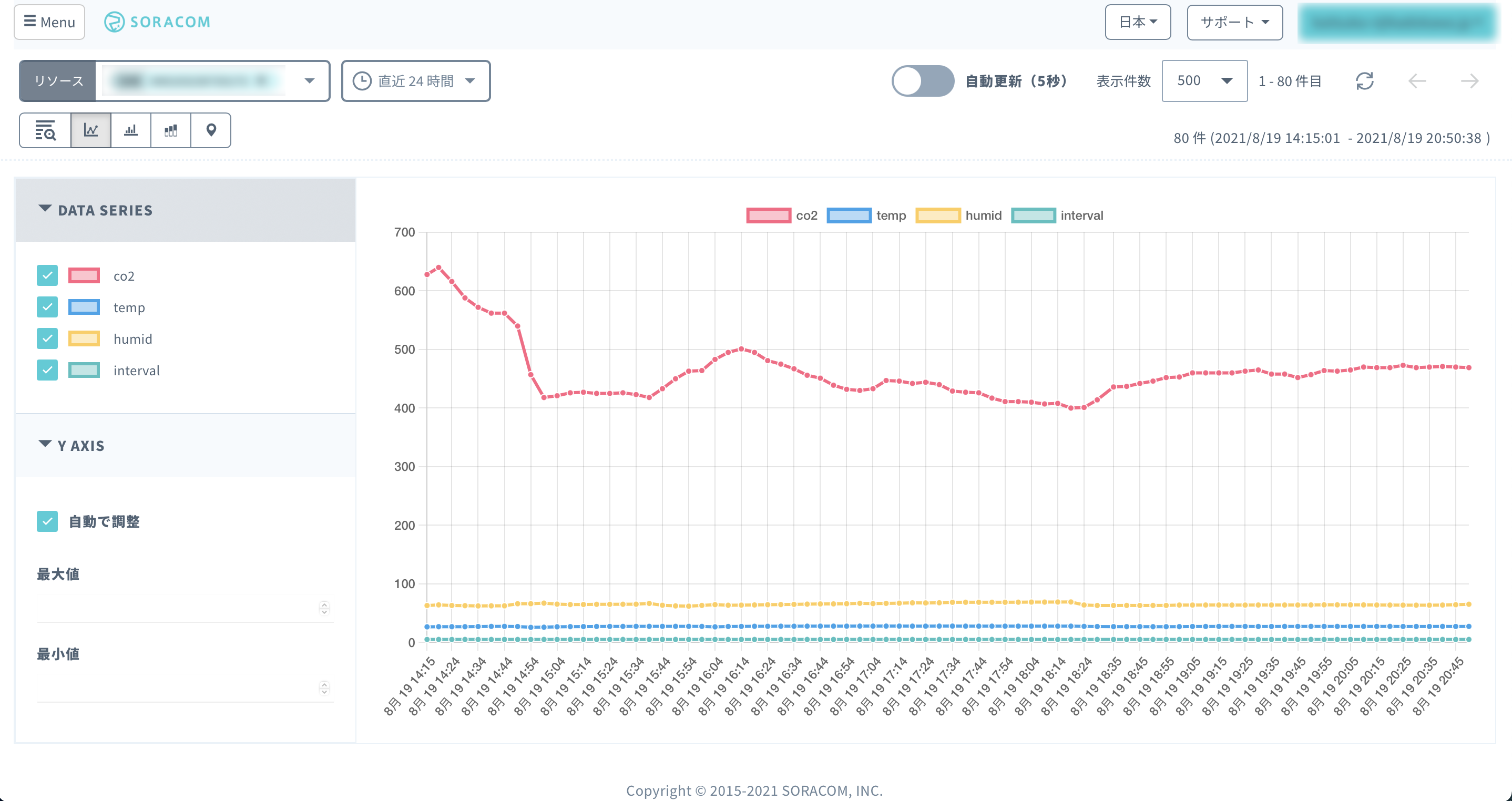
Task: Uncheck the co2 data series checkbox
Action: click(47, 276)
